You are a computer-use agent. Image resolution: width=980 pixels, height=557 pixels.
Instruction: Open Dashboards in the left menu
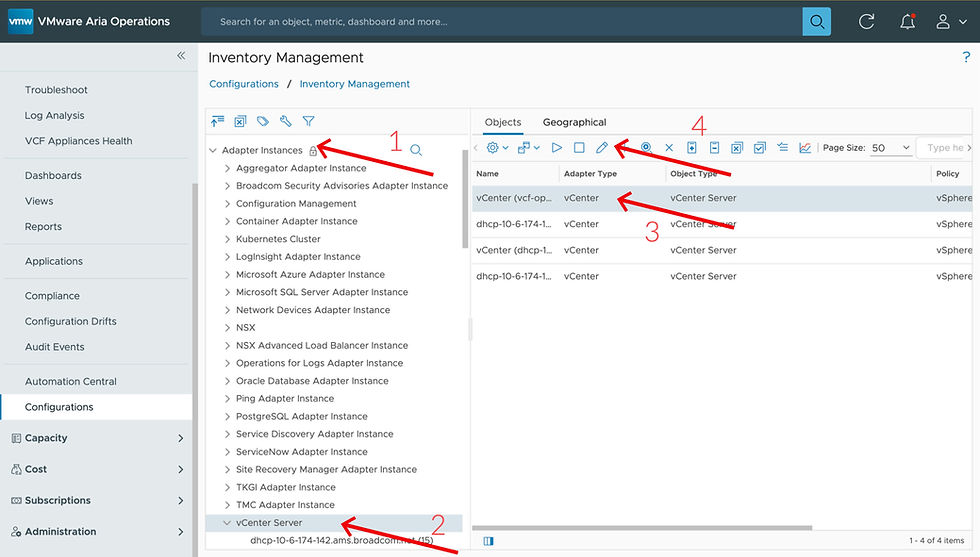point(53,175)
